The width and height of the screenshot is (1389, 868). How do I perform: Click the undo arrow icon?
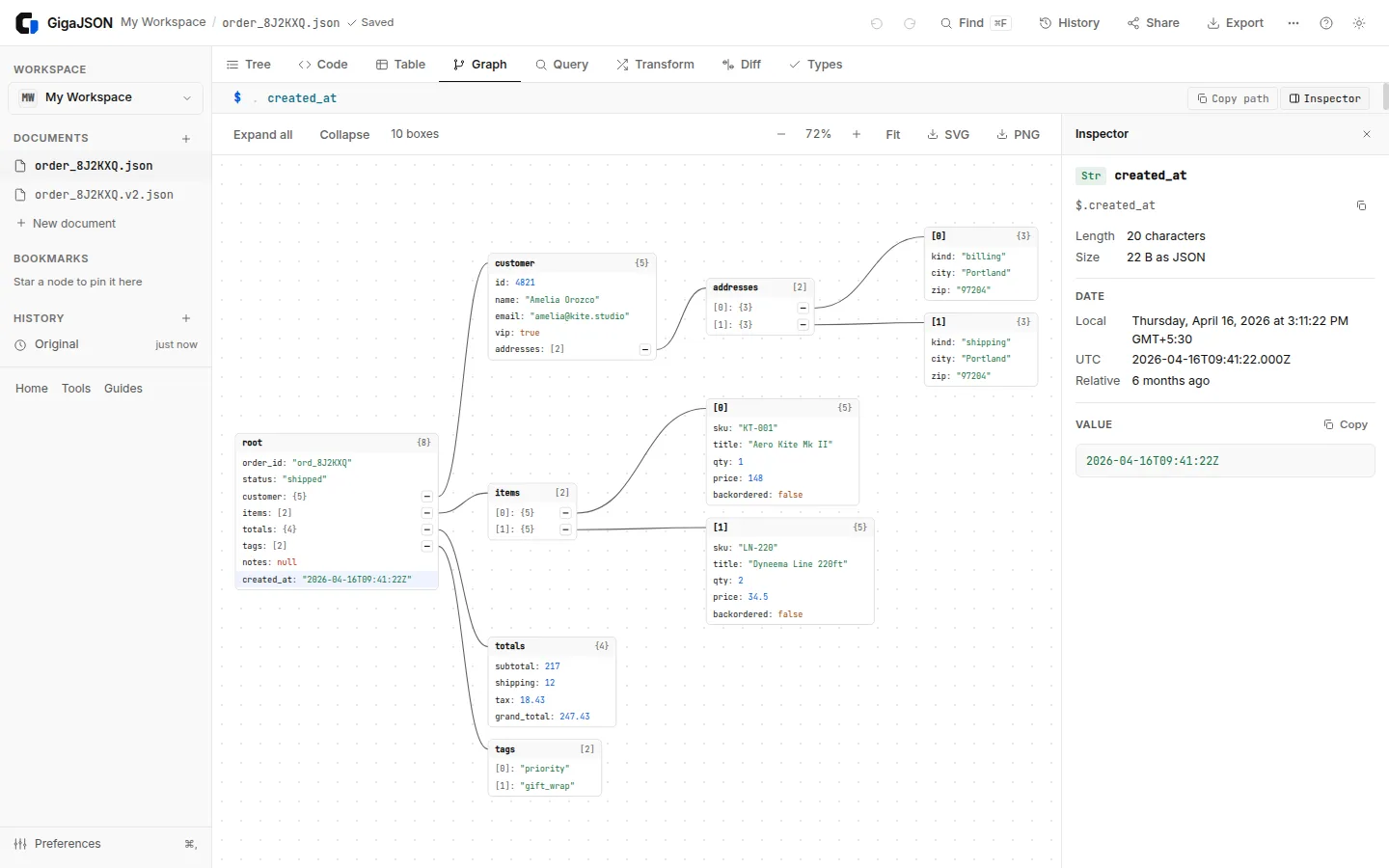click(877, 23)
